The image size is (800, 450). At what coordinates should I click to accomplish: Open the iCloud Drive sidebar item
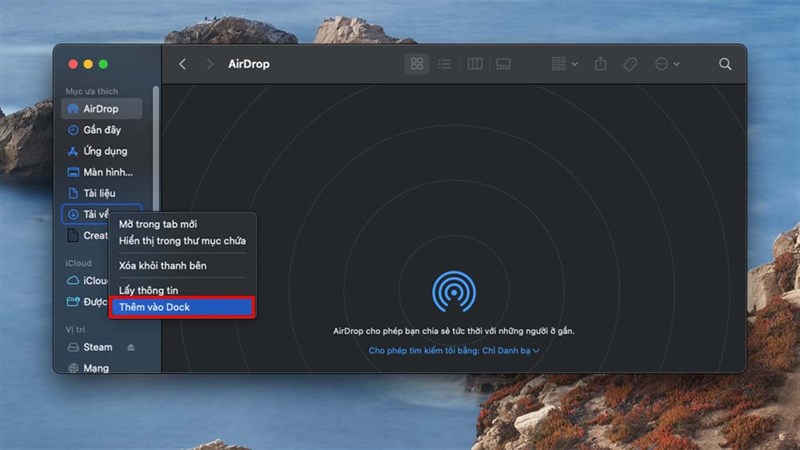tap(87, 281)
